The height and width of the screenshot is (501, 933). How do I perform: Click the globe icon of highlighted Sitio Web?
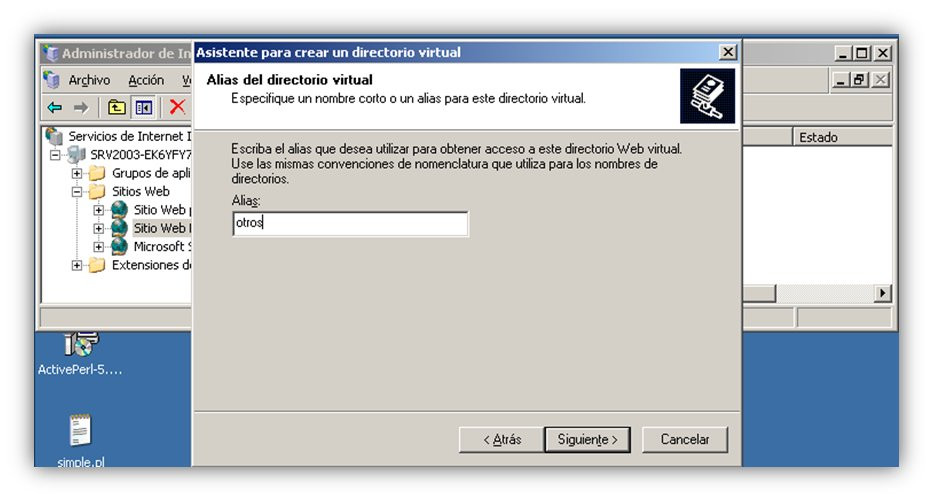119,228
